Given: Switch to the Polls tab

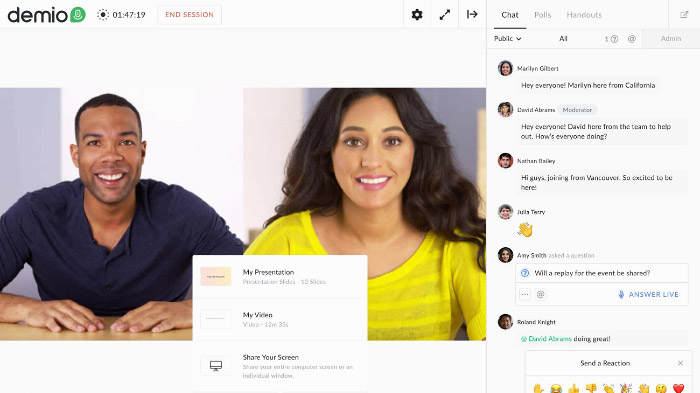Looking at the screenshot, I should 542,15.
